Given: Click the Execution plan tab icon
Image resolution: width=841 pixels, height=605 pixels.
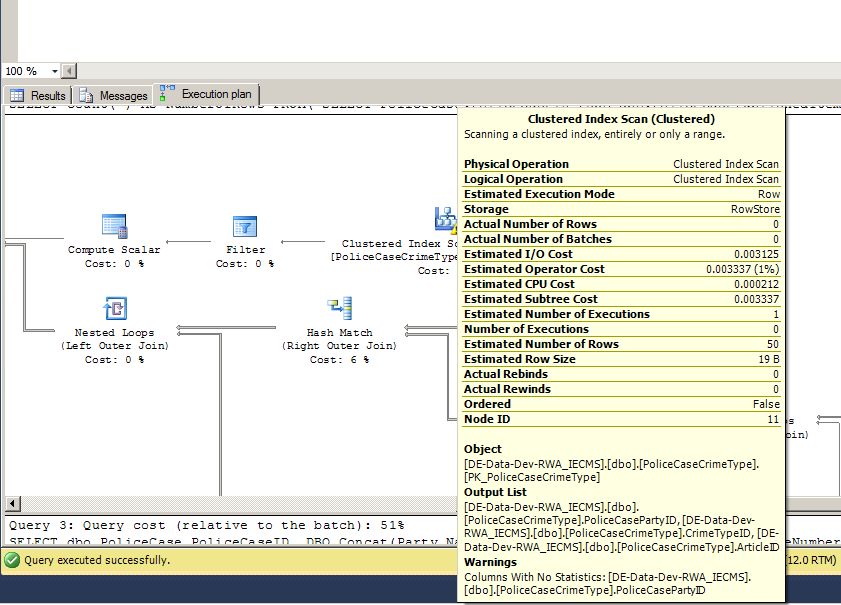Looking at the screenshot, I should [x=167, y=93].
